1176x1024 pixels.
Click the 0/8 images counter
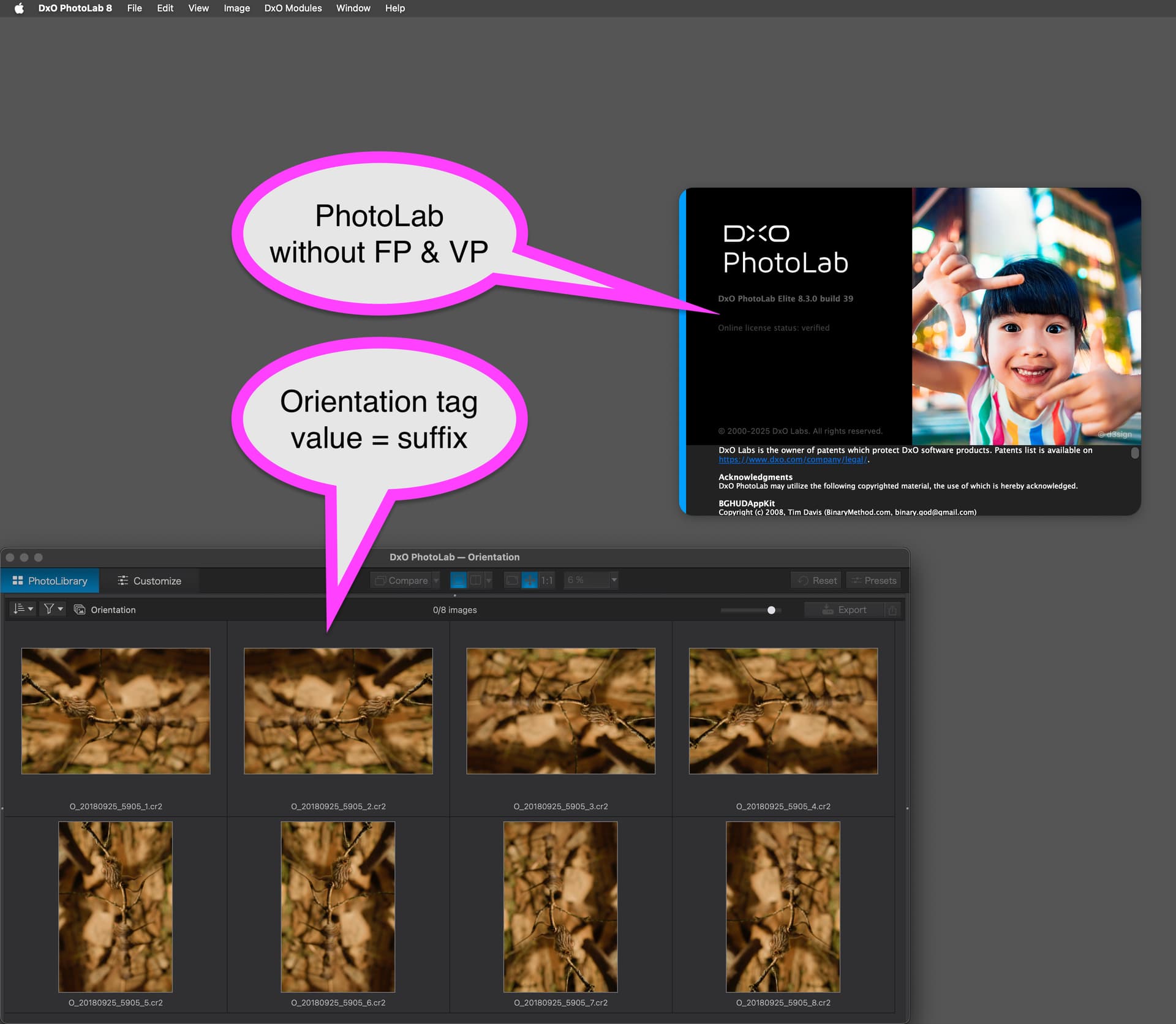coord(454,610)
